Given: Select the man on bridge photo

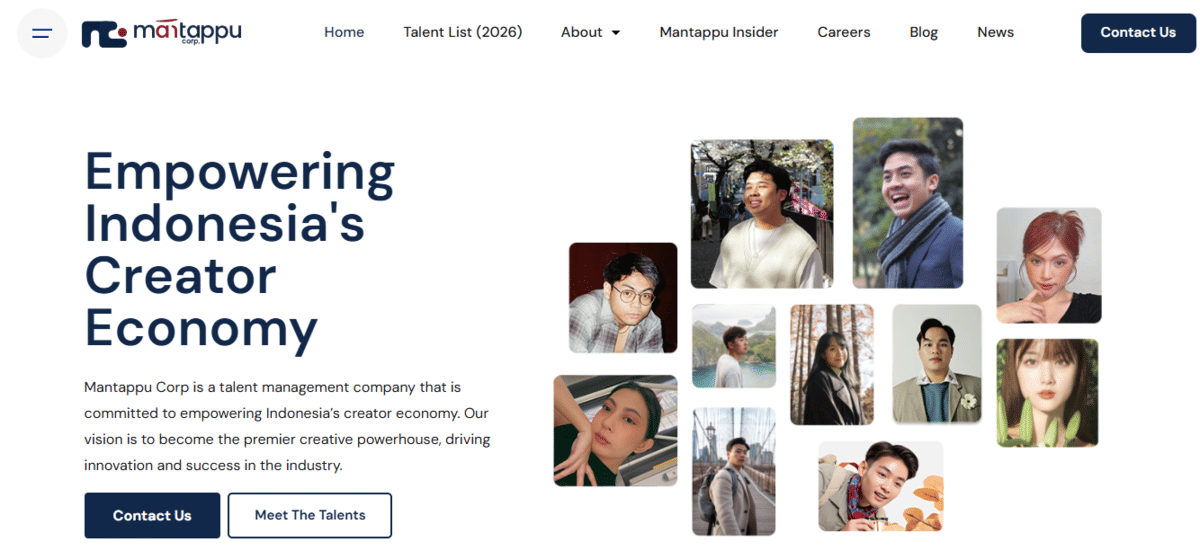Looking at the screenshot, I should 734,471.
